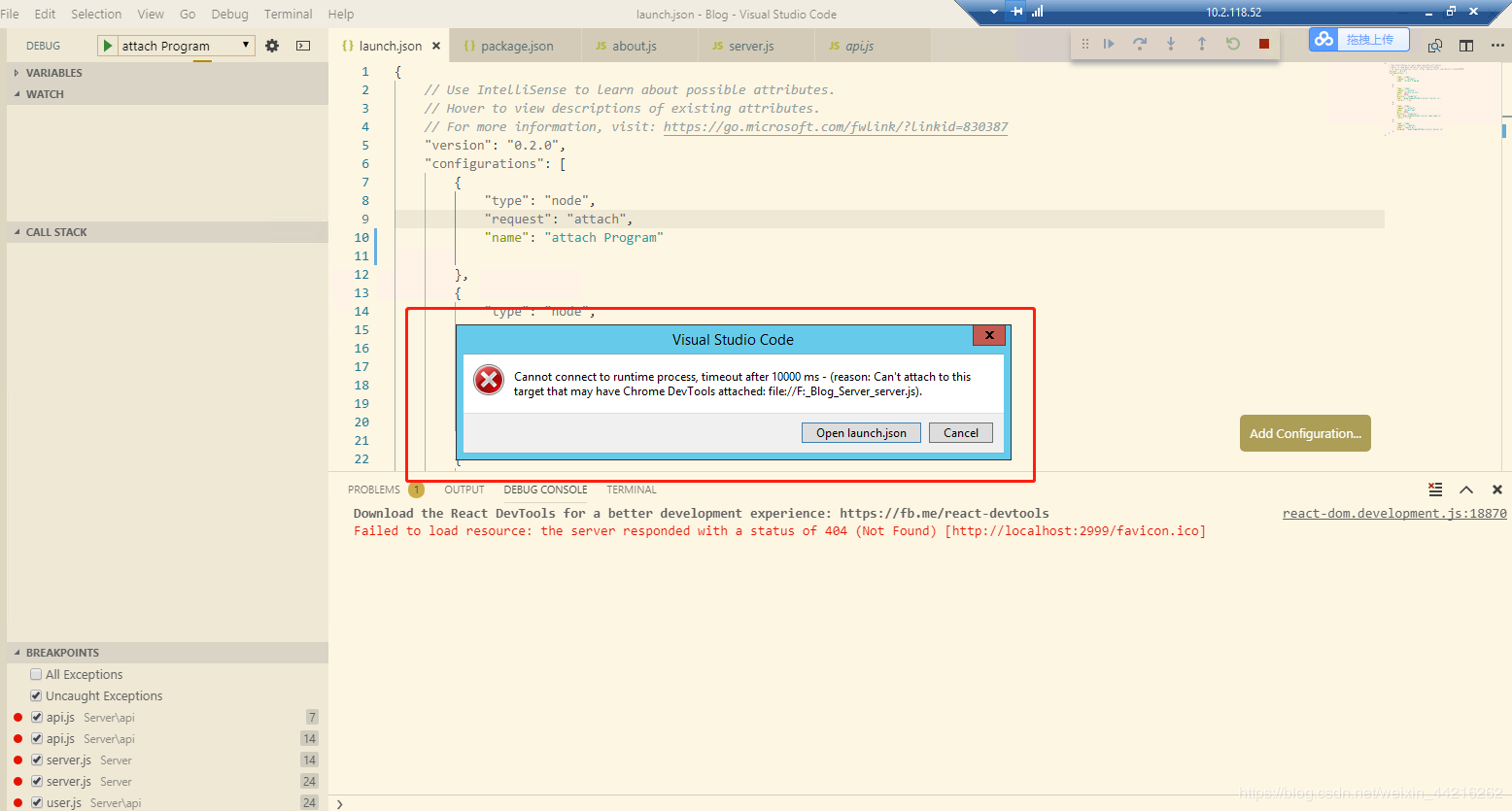Image resolution: width=1512 pixels, height=811 pixels.
Task: Open the debug console icon beside the gear
Action: 303,46
